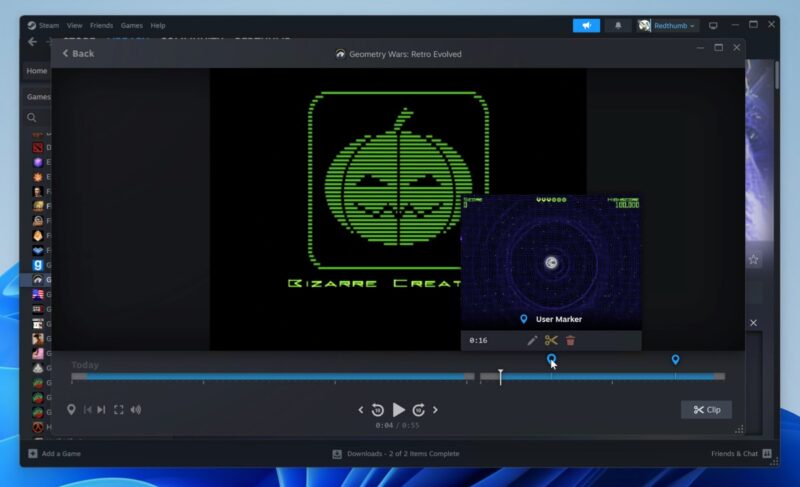Play the recording

(398, 409)
